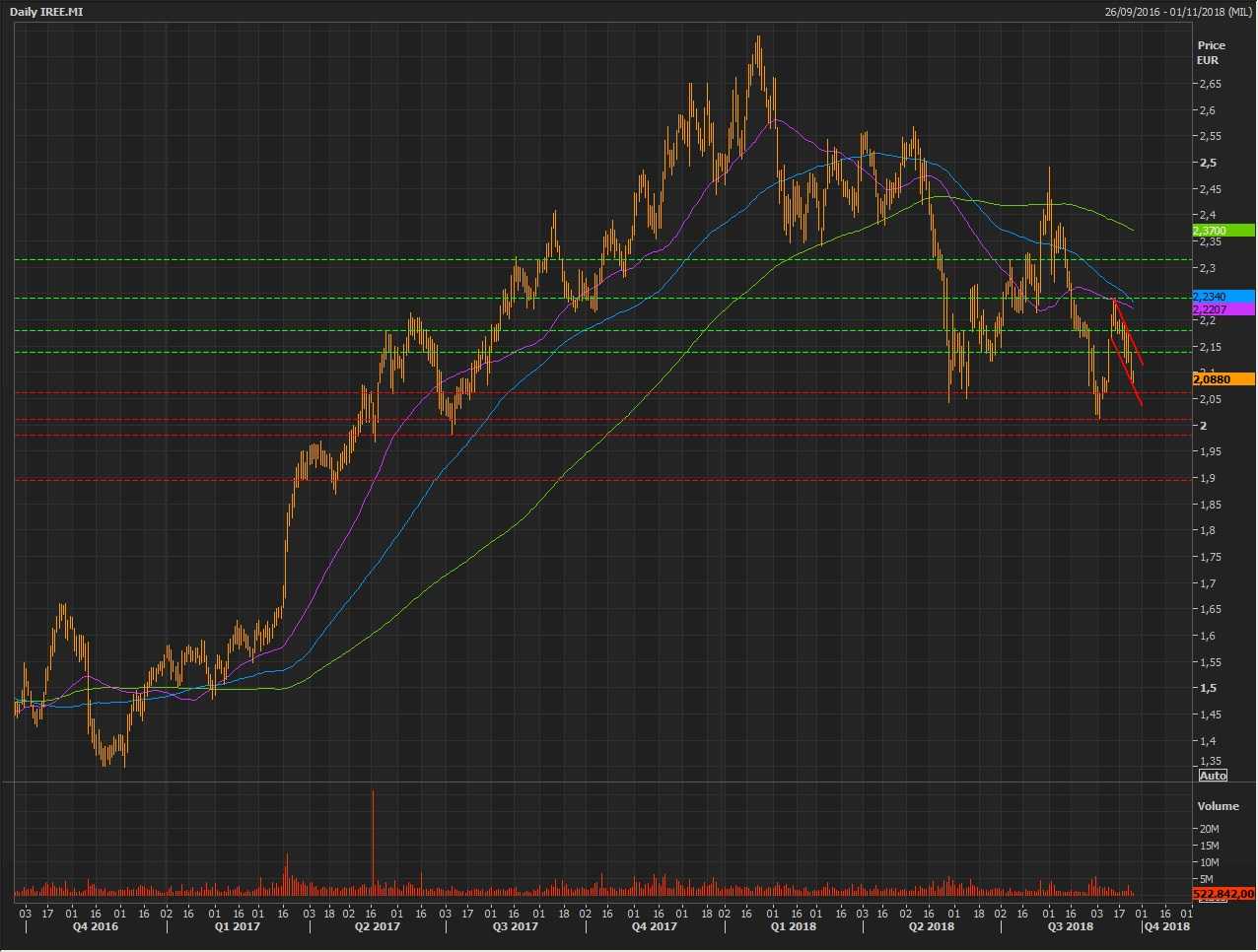The height and width of the screenshot is (952, 1258).
Task: Select the magenta 2,2207 moving average tag
Action: 1223,309
